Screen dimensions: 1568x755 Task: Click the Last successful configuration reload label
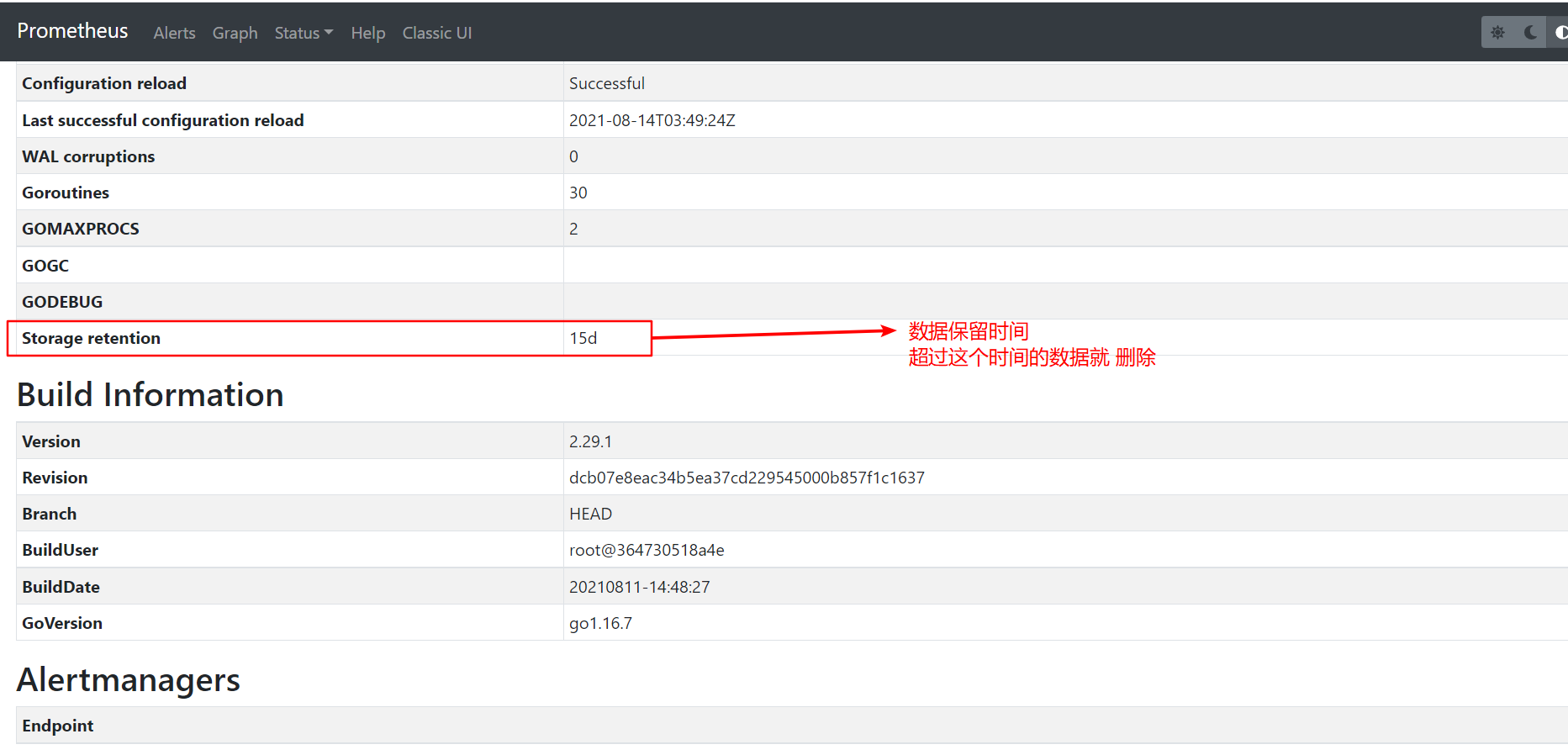[163, 120]
